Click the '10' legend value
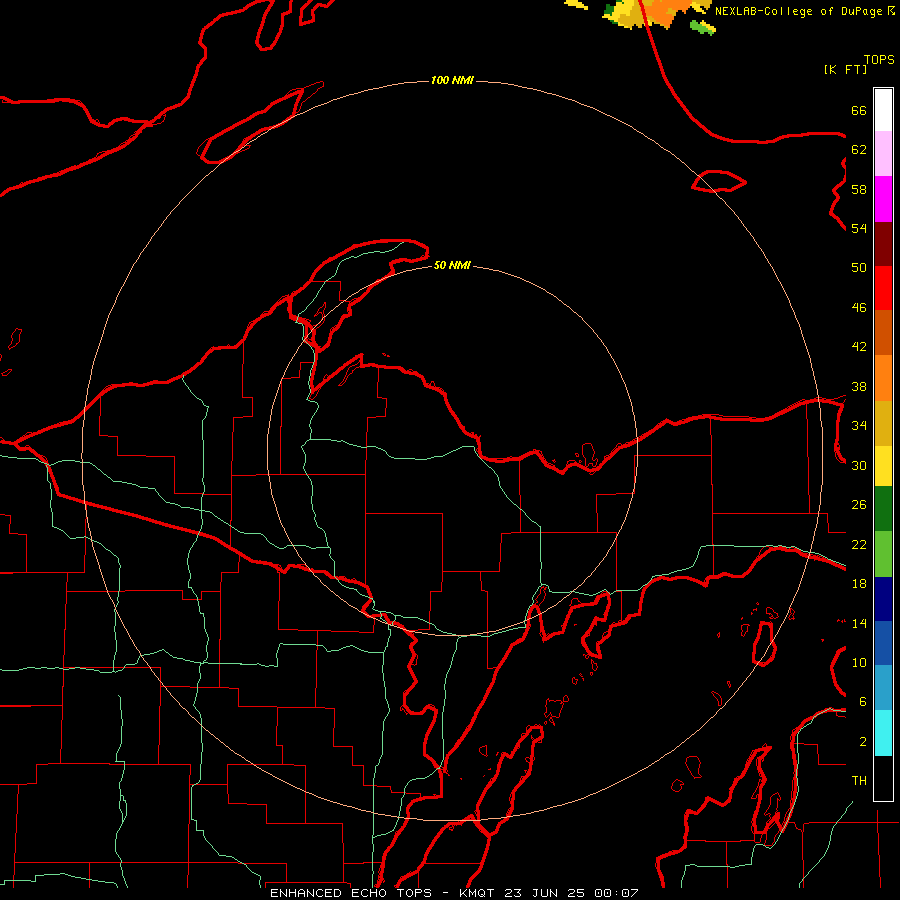The image size is (900, 900). click(859, 662)
